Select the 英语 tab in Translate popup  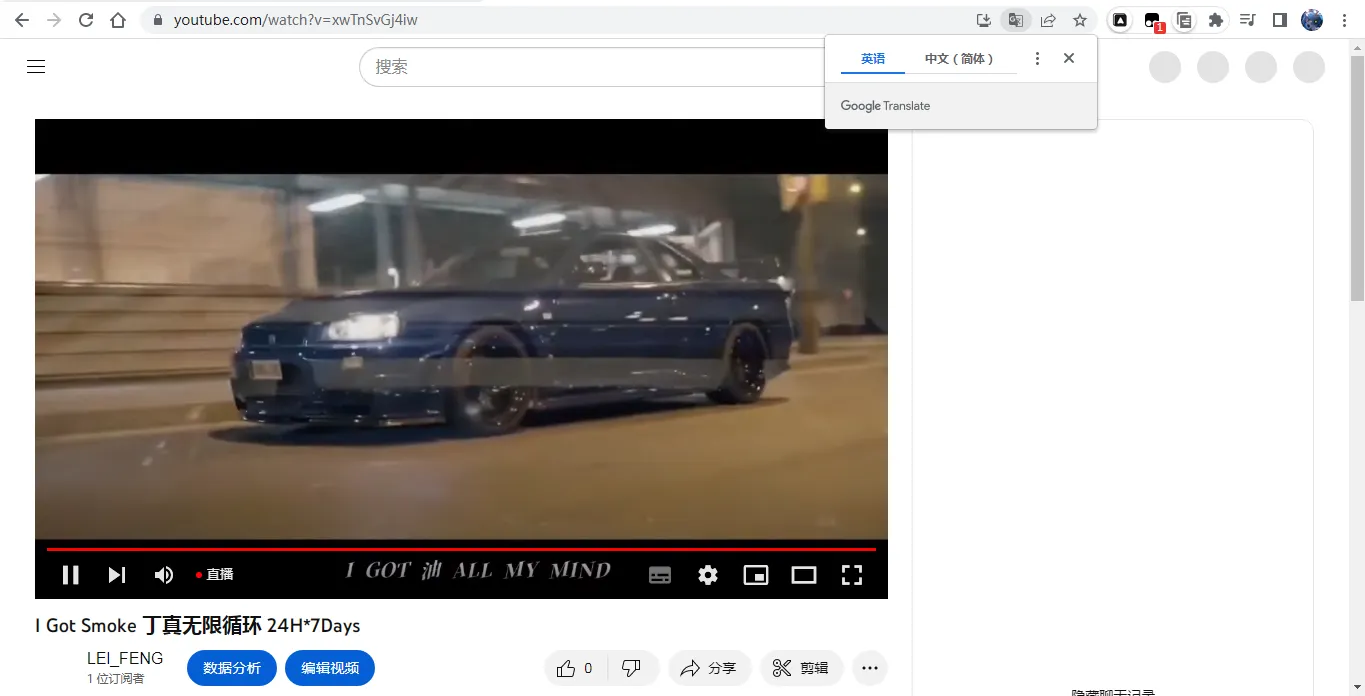(873, 59)
